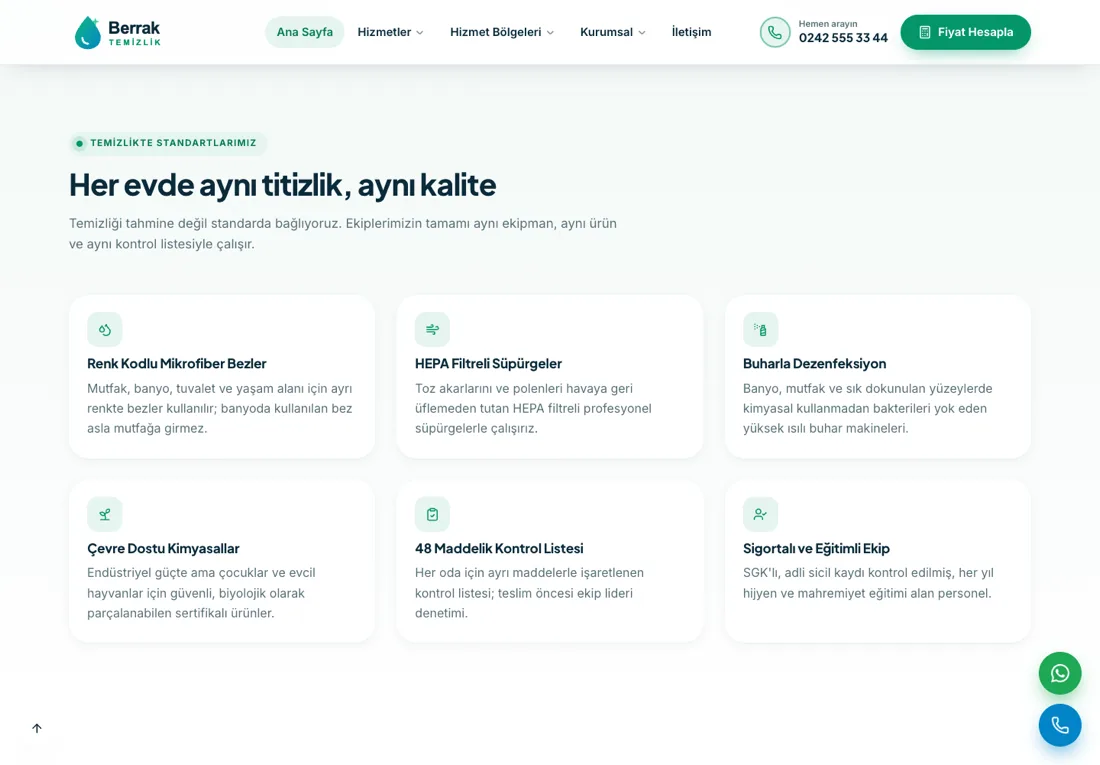Click the description starting Mutfak, banyo, tuvalet

(x=220, y=408)
